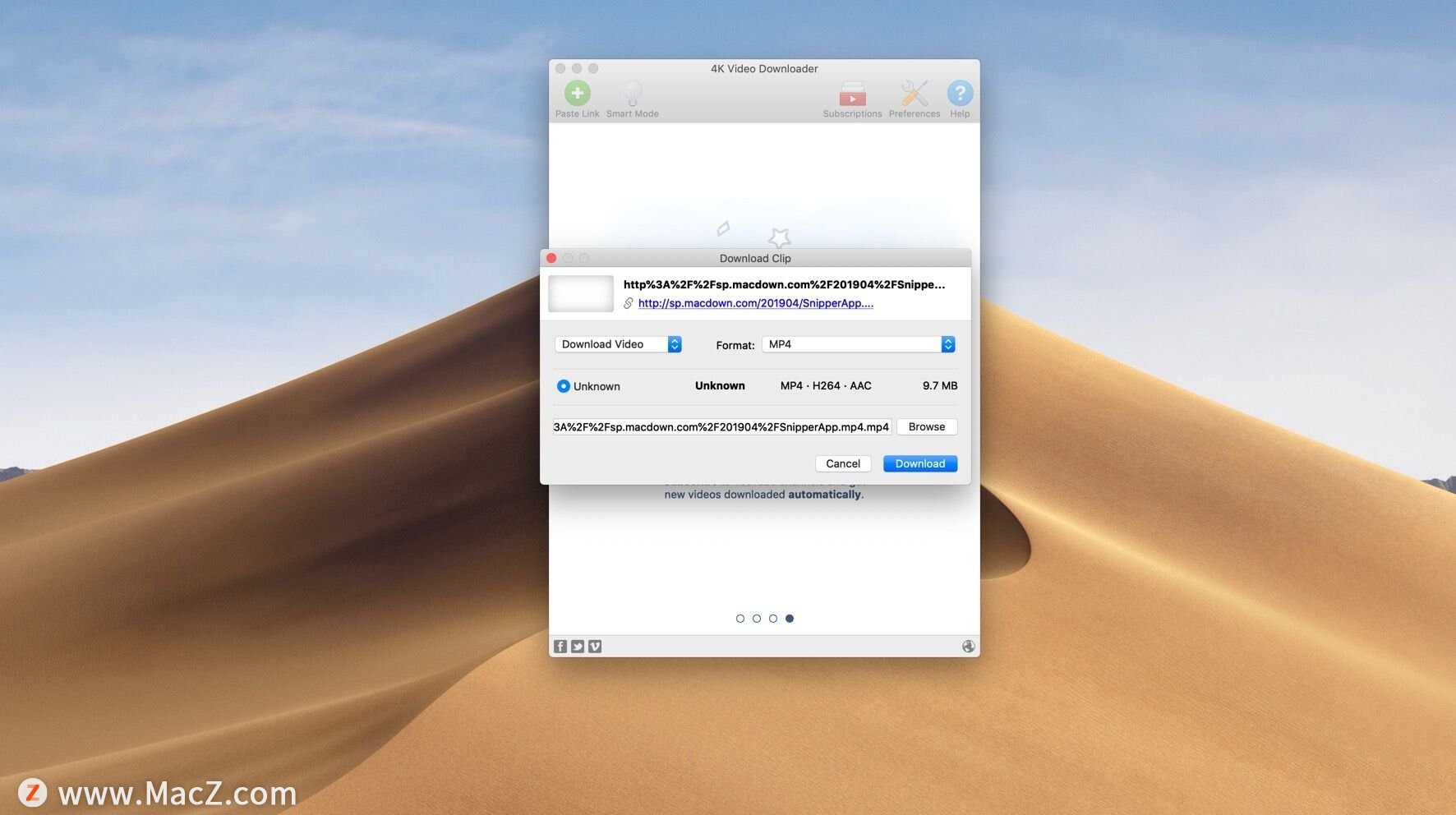Click the blank video thumbnail preview
Viewport: 1456px width, 815px height.
(x=581, y=293)
